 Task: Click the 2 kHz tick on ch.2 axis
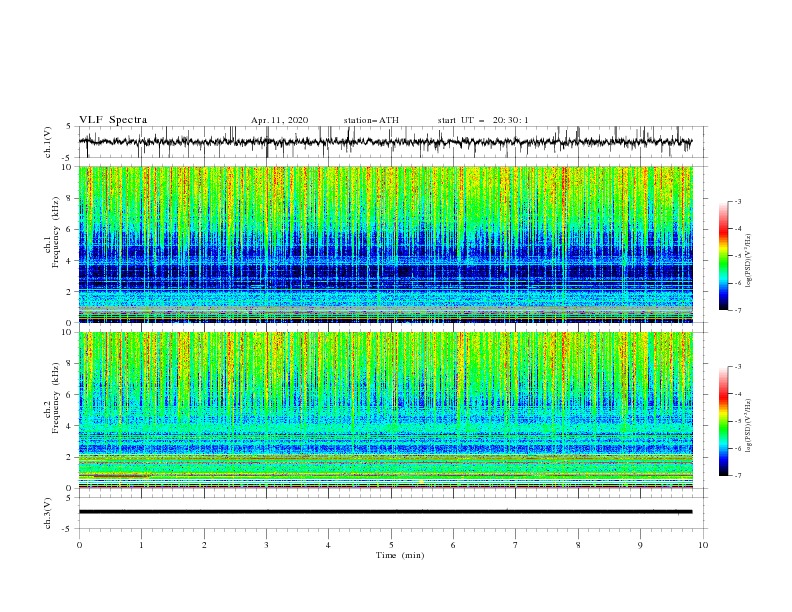[71, 457]
